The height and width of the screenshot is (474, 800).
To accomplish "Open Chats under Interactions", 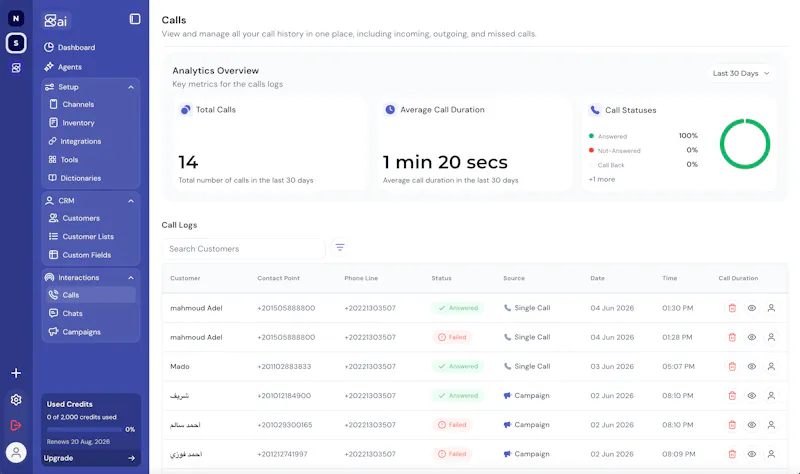I will [x=65, y=313].
